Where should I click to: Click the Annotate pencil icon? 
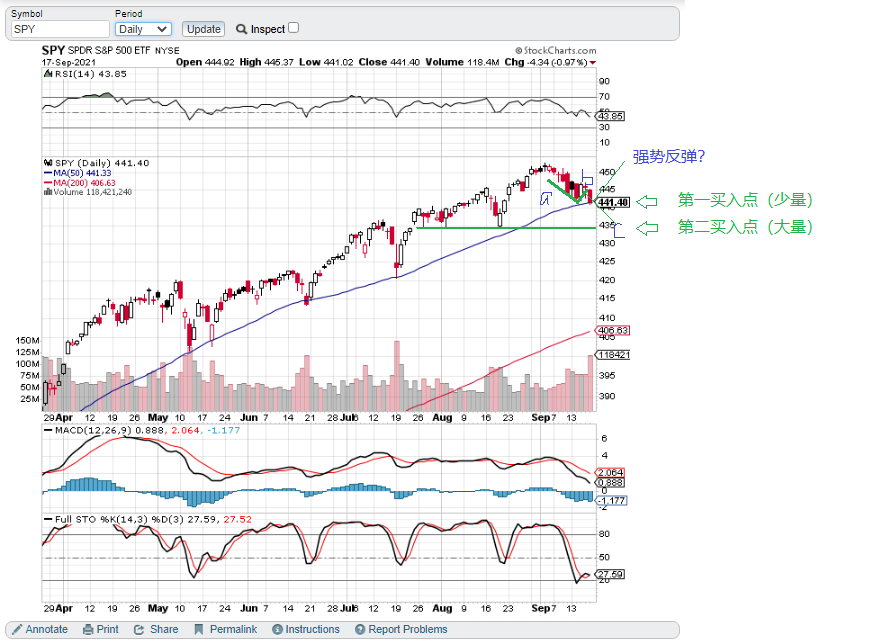click(x=17, y=629)
